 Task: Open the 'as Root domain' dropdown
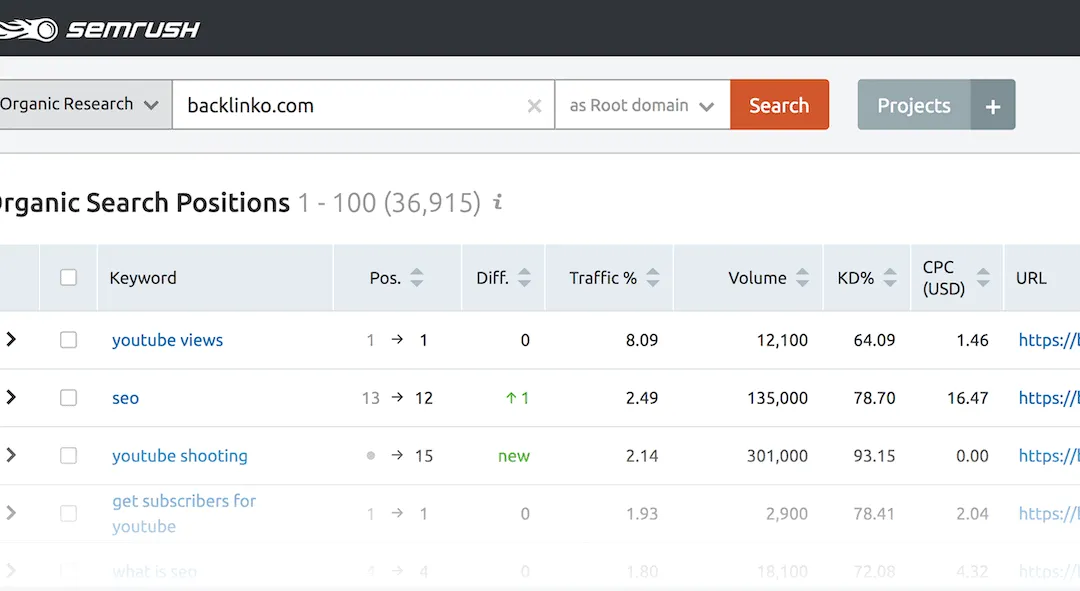click(641, 105)
